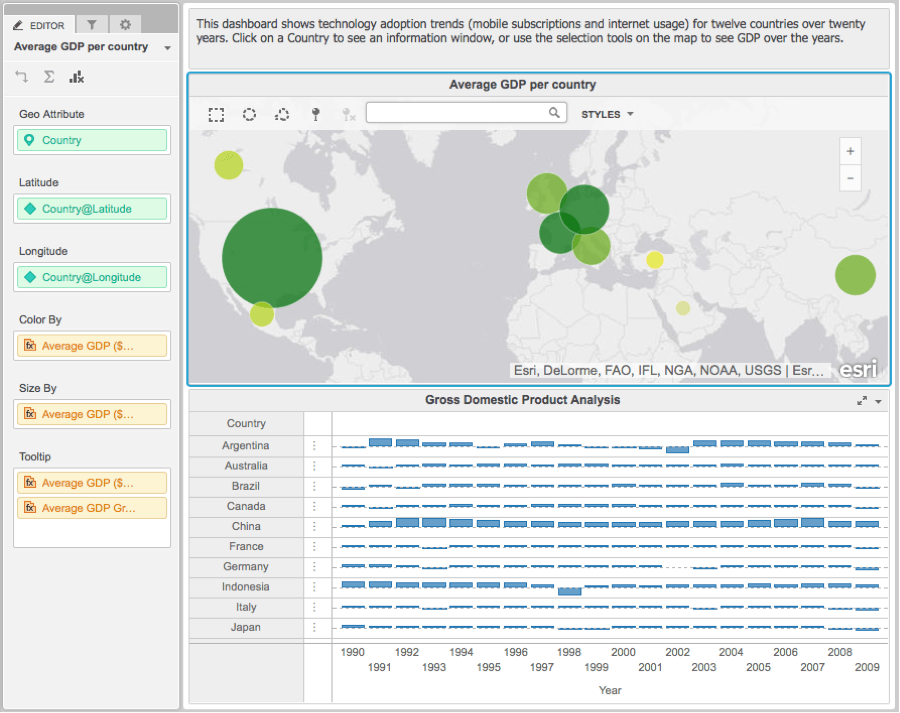Click first Average GDP chip under Tooltip
This screenshot has width=900, height=713.
tap(92, 483)
